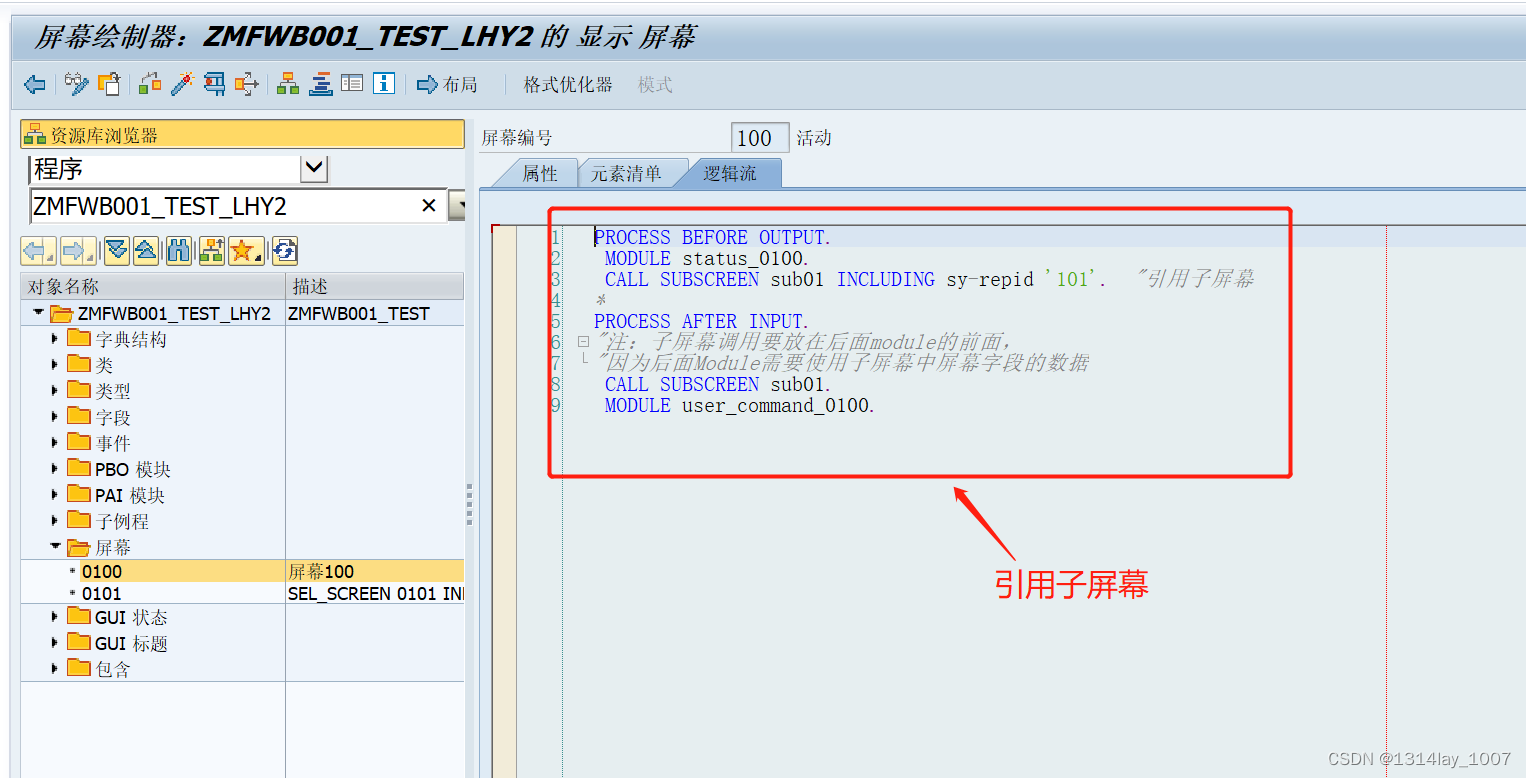Open the program name history dropdown arrow

(x=458, y=206)
